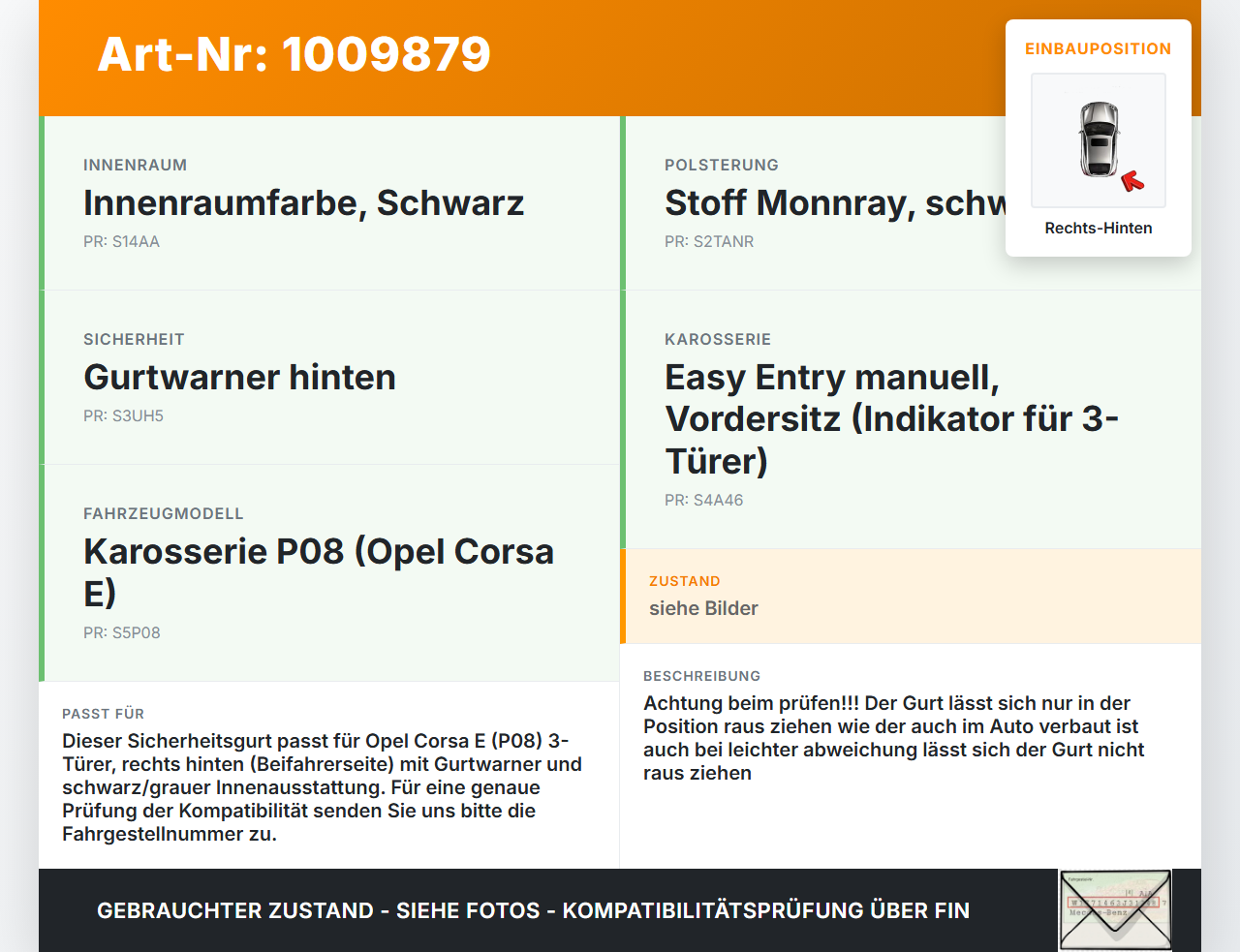The height and width of the screenshot is (952, 1240).
Task: Select the Karosserie P08 Opel Corsa card
Action: click(x=320, y=571)
